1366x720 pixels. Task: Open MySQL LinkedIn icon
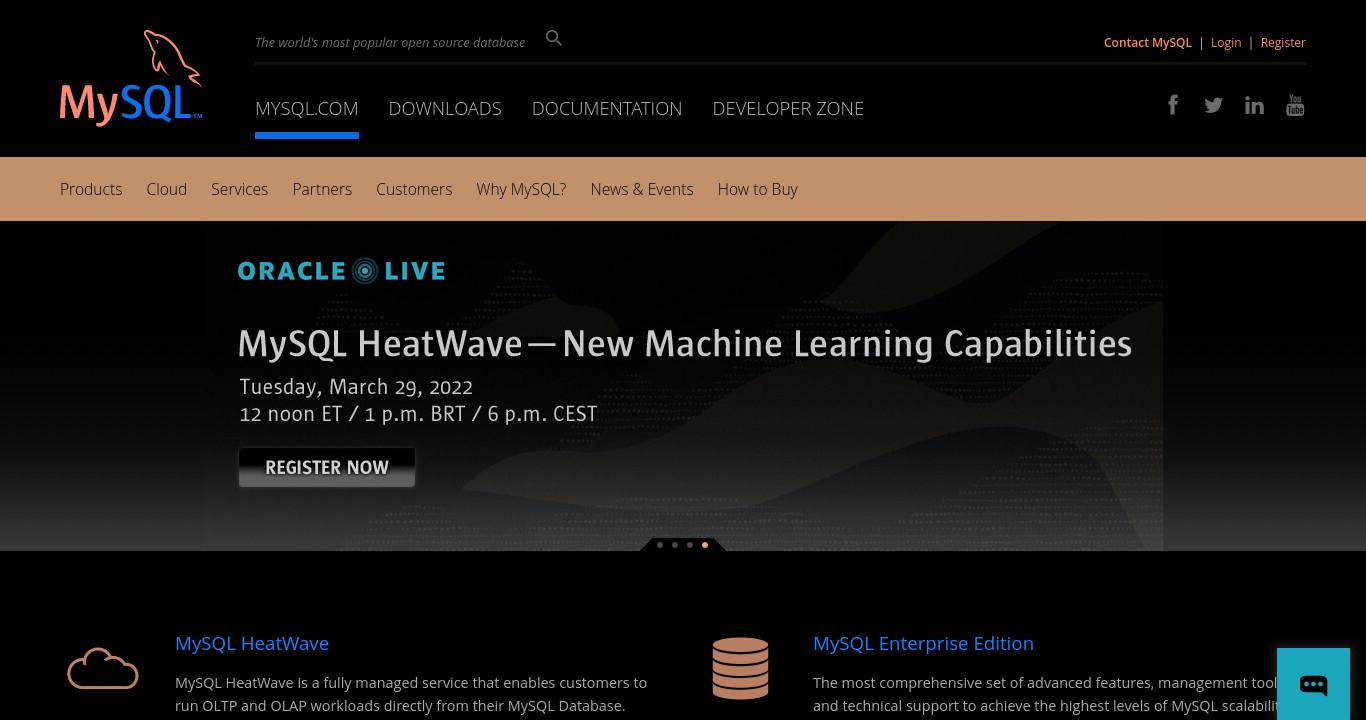[1254, 105]
